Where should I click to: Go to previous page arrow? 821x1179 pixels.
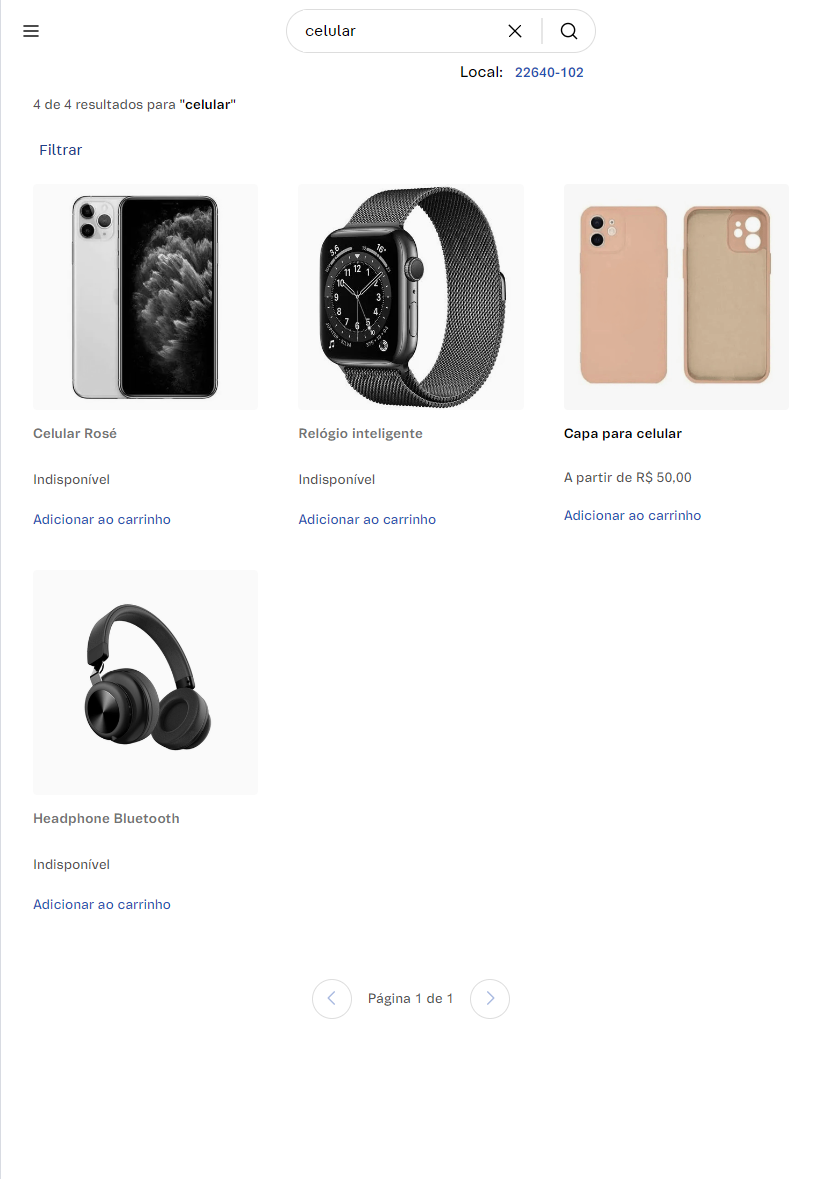[332, 999]
